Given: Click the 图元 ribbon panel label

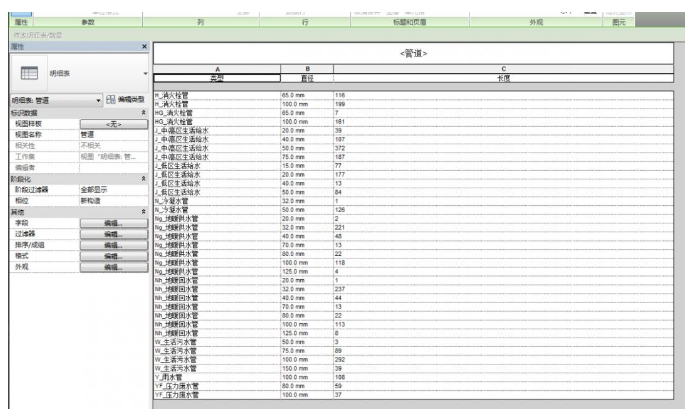Looking at the screenshot, I should (x=619, y=22).
